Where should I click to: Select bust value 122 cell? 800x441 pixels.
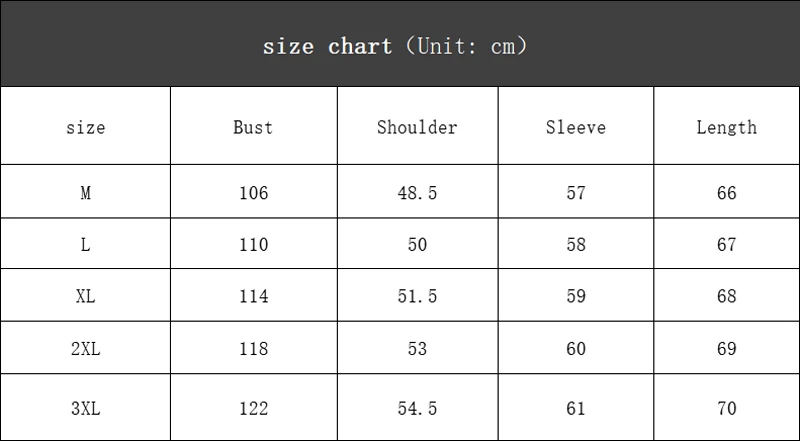[x=254, y=407]
